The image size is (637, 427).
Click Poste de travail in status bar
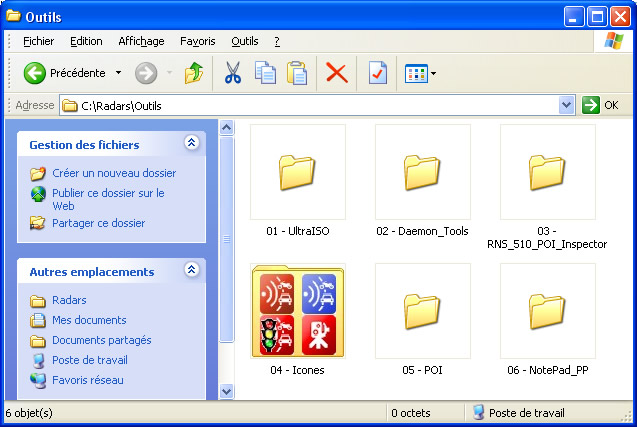pyautogui.click(x=526, y=413)
